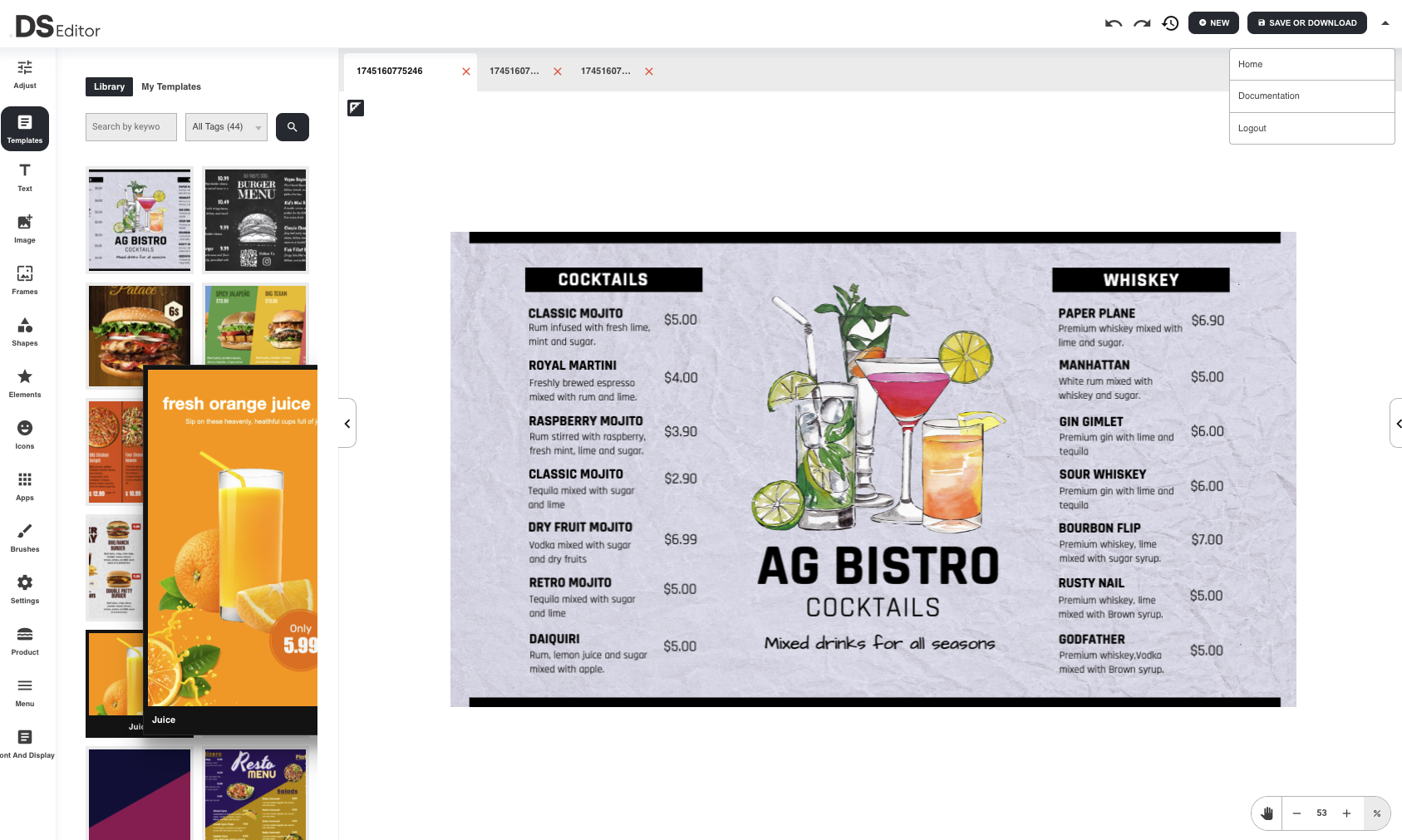Image resolution: width=1402 pixels, height=840 pixels.
Task: Activate the hand pan tool
Action: (1267, 813)
